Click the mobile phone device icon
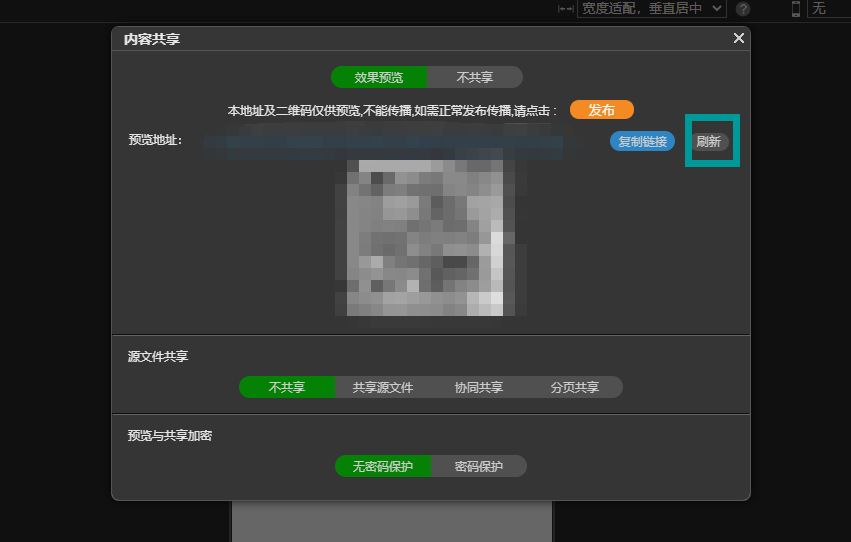The image size is (851, 542). (x=796, y=9)
